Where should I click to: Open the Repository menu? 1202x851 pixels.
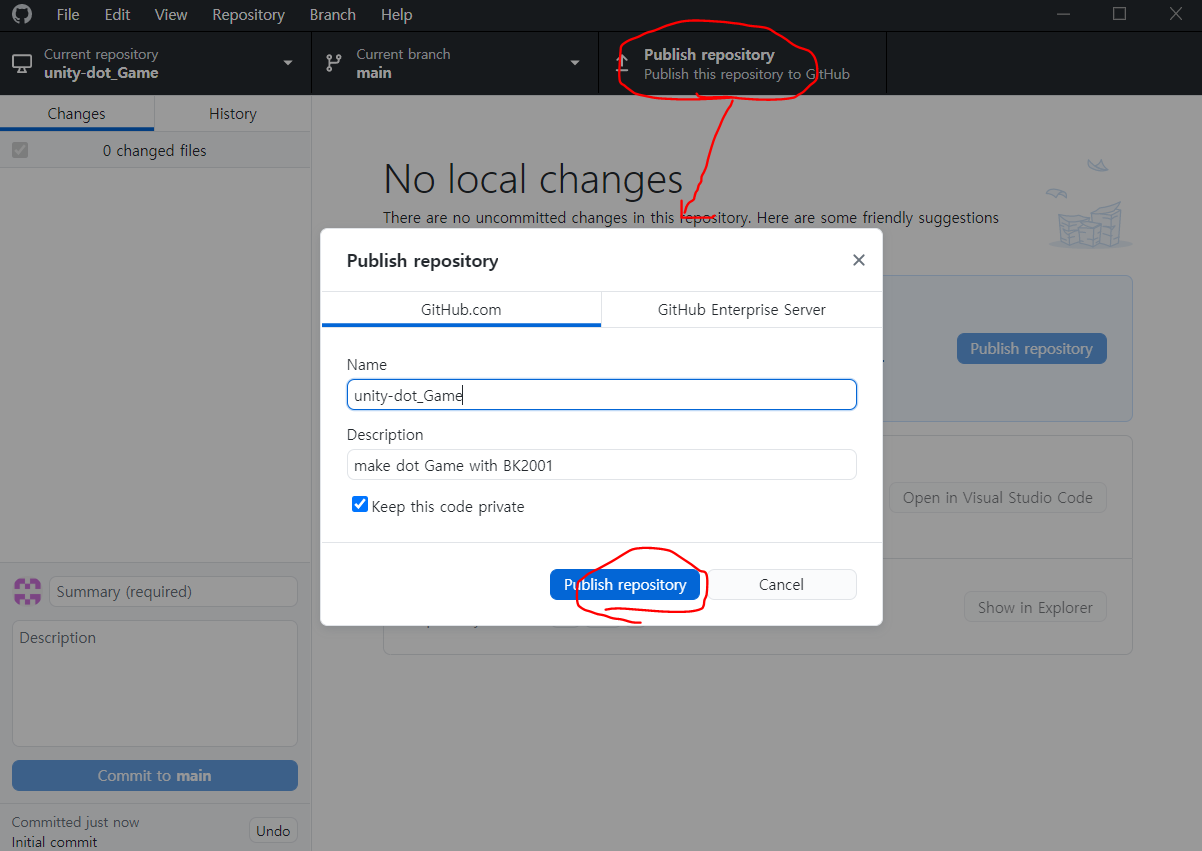pos(248,15)
